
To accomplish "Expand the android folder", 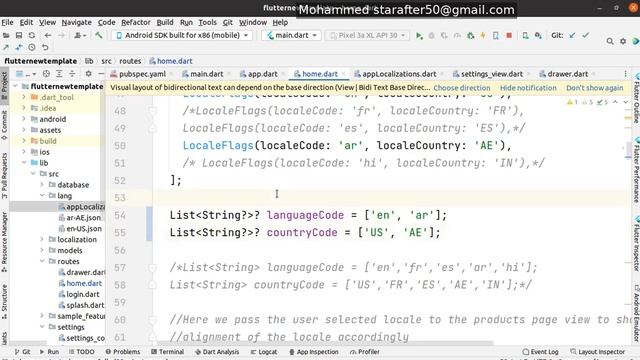I will (24, 119).
